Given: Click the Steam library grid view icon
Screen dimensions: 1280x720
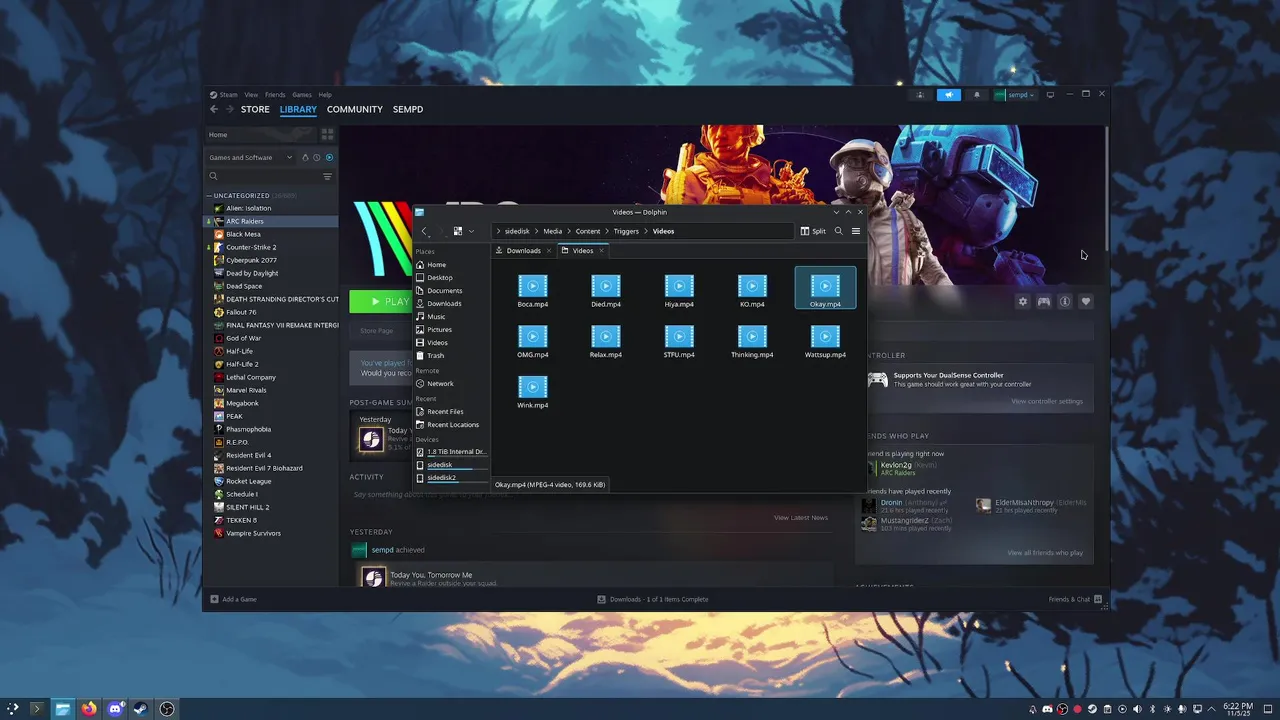Looking at the screenshot, I should click(327, 134).
